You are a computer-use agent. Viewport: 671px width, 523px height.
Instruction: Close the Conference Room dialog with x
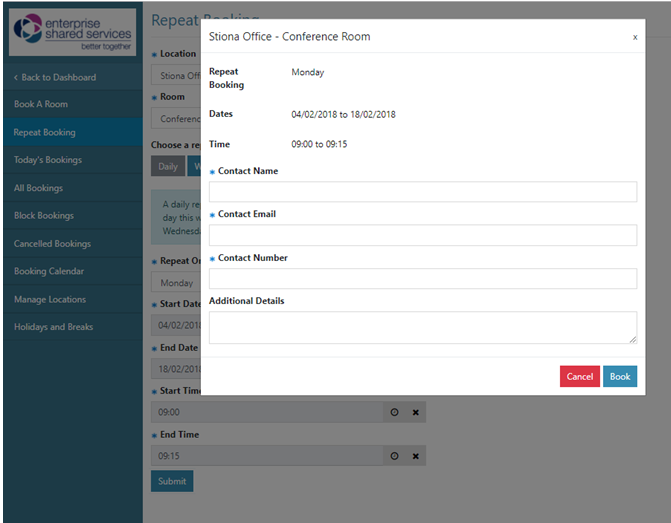point(635,37)
